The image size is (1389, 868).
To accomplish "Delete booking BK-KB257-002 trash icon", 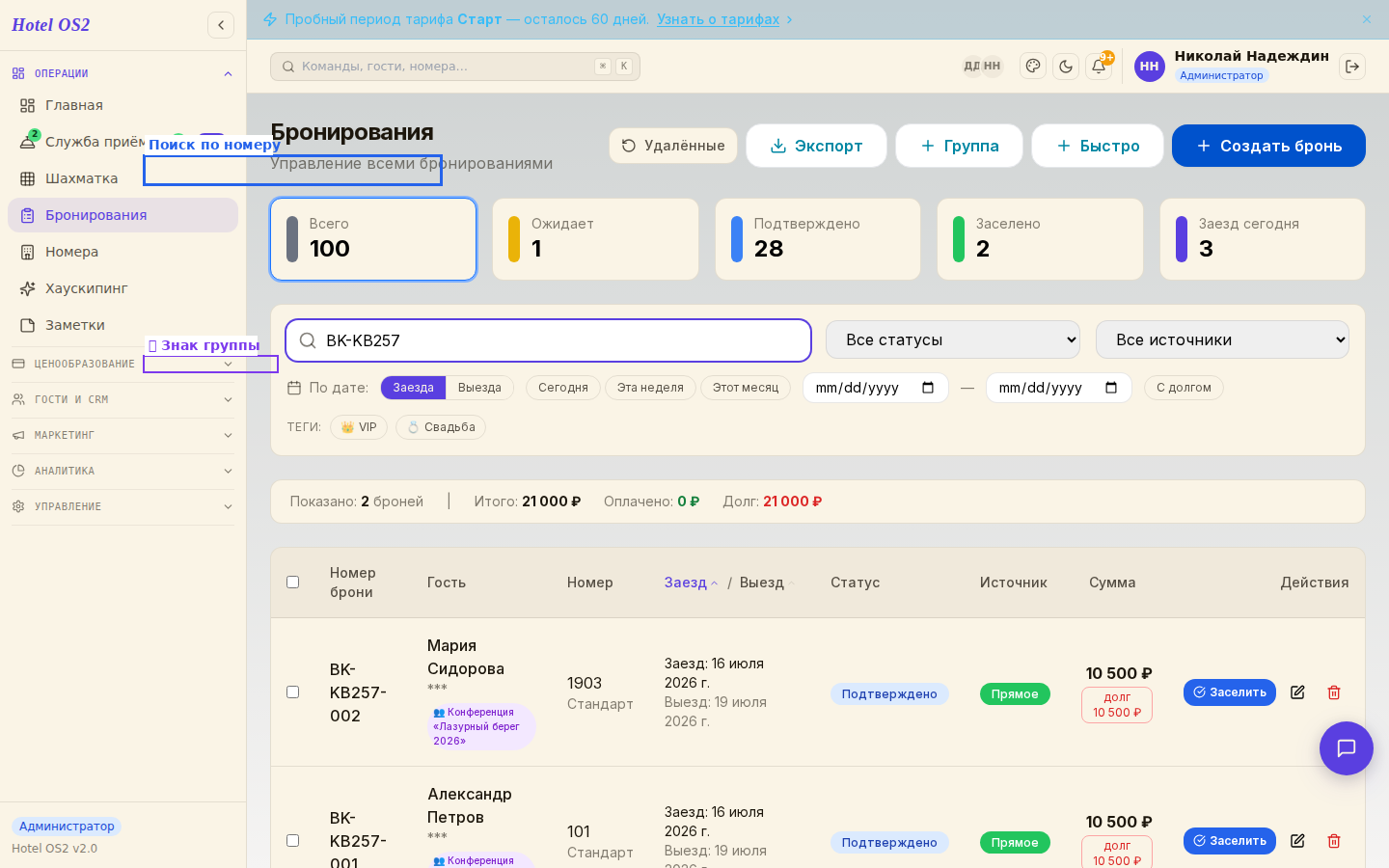I will tap(1334, 692).
